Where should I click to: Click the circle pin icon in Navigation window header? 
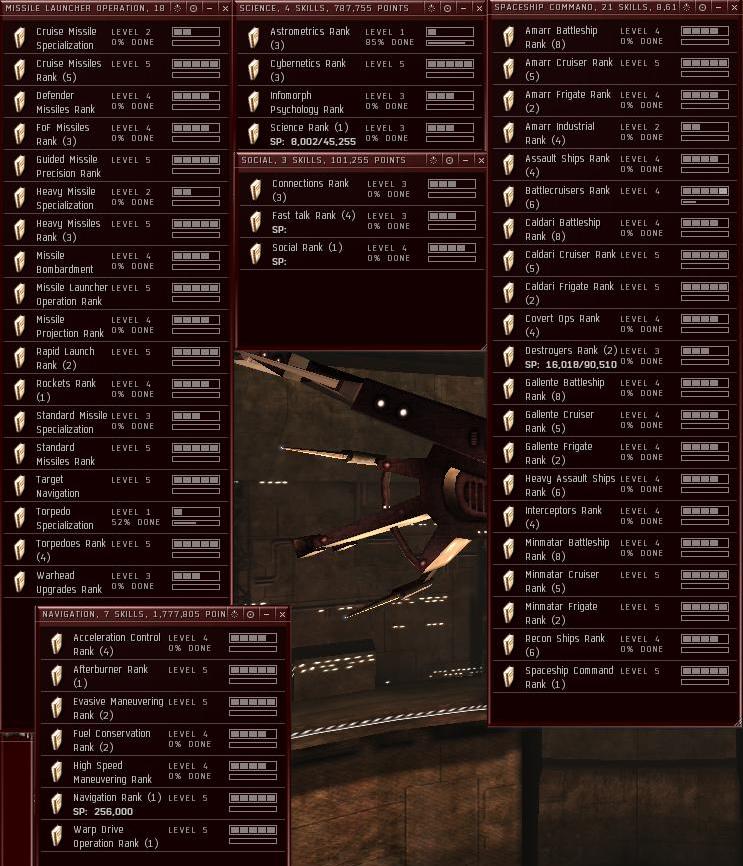(250, 614)
